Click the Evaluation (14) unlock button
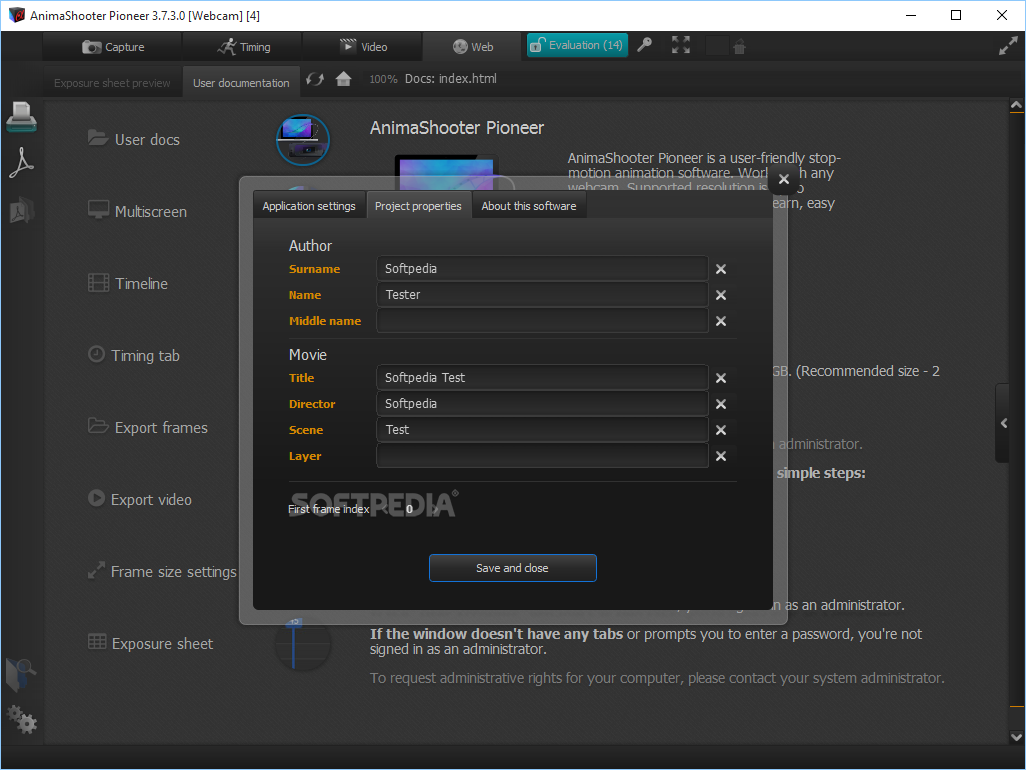Viewport: 1026px width, 770px height. pos(577,45)
